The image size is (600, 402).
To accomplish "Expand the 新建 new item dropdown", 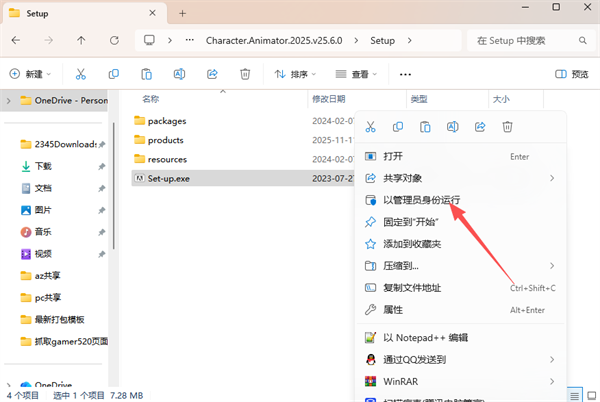I will 33,74.
